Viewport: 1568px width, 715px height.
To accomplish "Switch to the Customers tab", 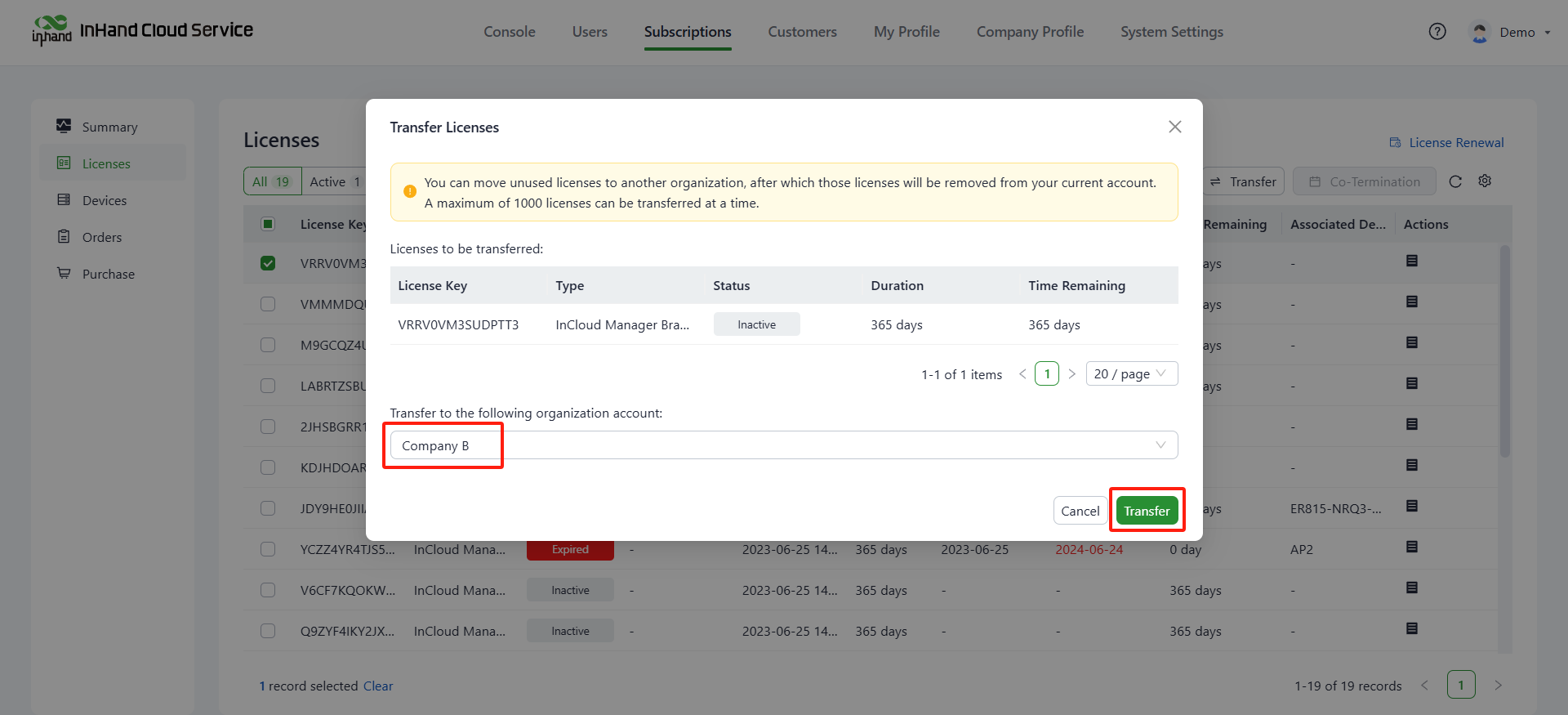I will [802, 32].
